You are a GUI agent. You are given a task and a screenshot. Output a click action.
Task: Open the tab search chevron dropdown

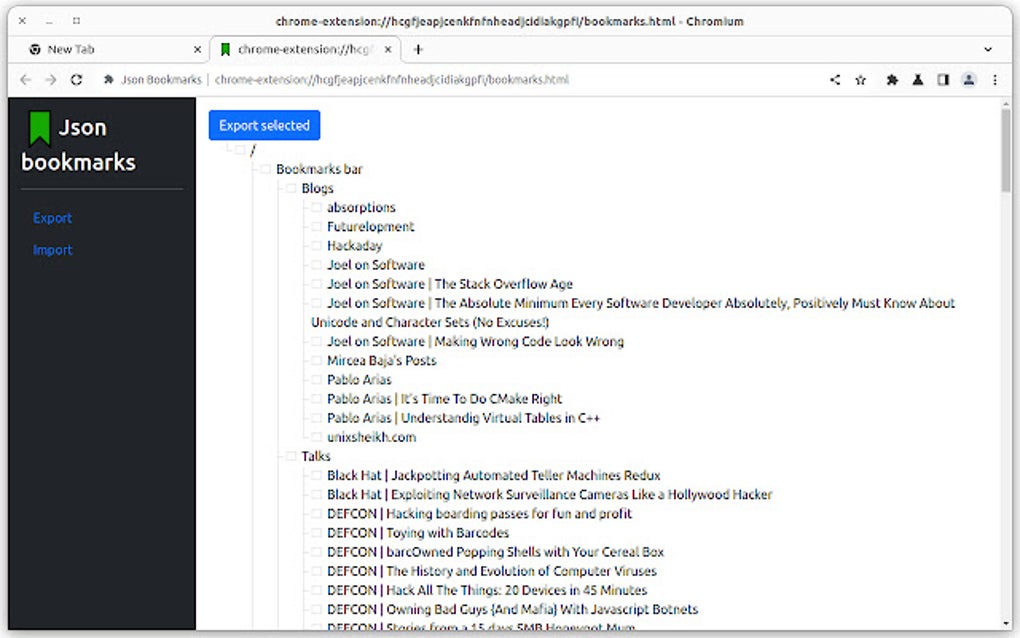pos(988,49)
